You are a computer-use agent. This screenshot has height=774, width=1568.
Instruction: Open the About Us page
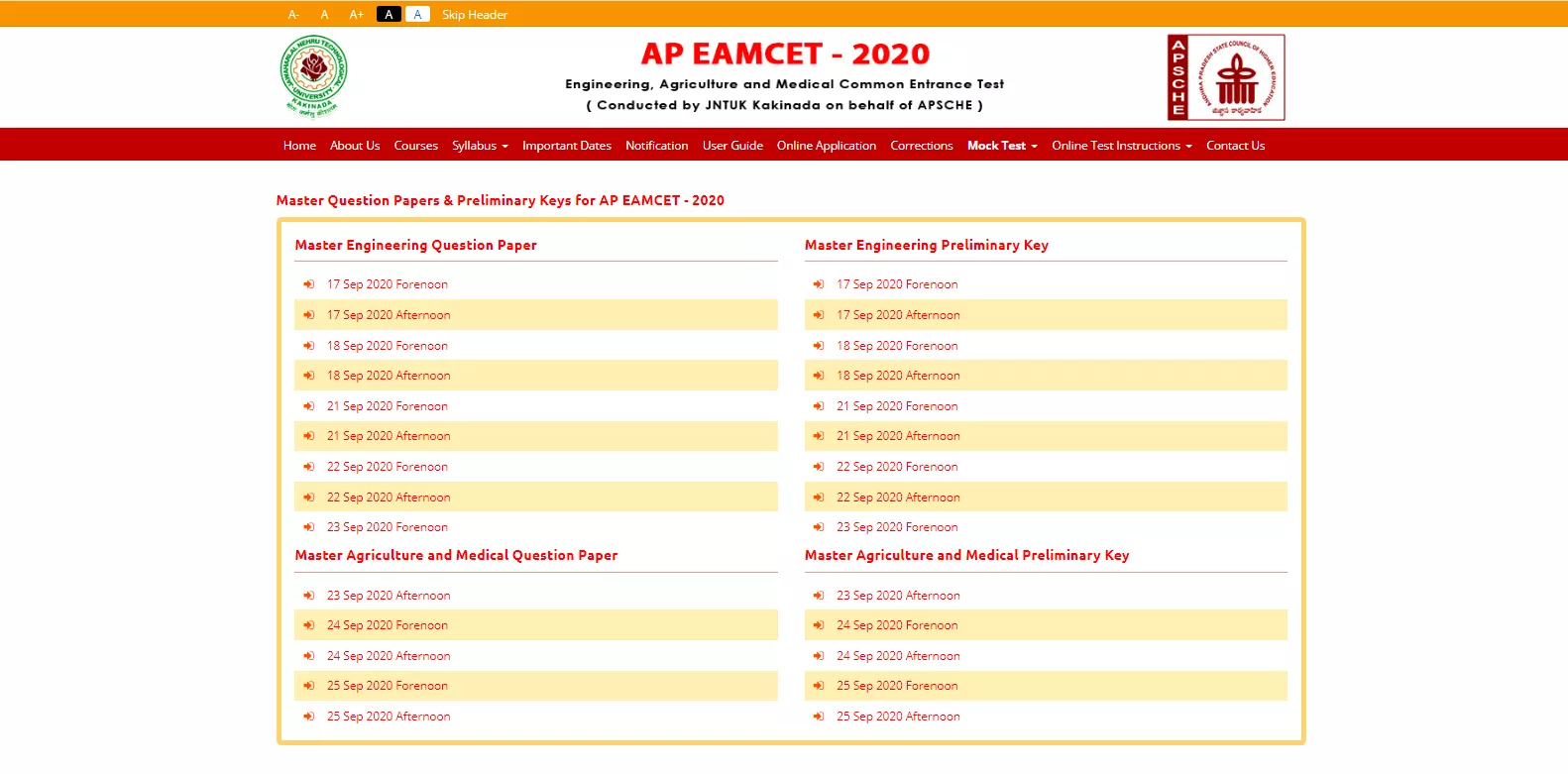[355, 146]
